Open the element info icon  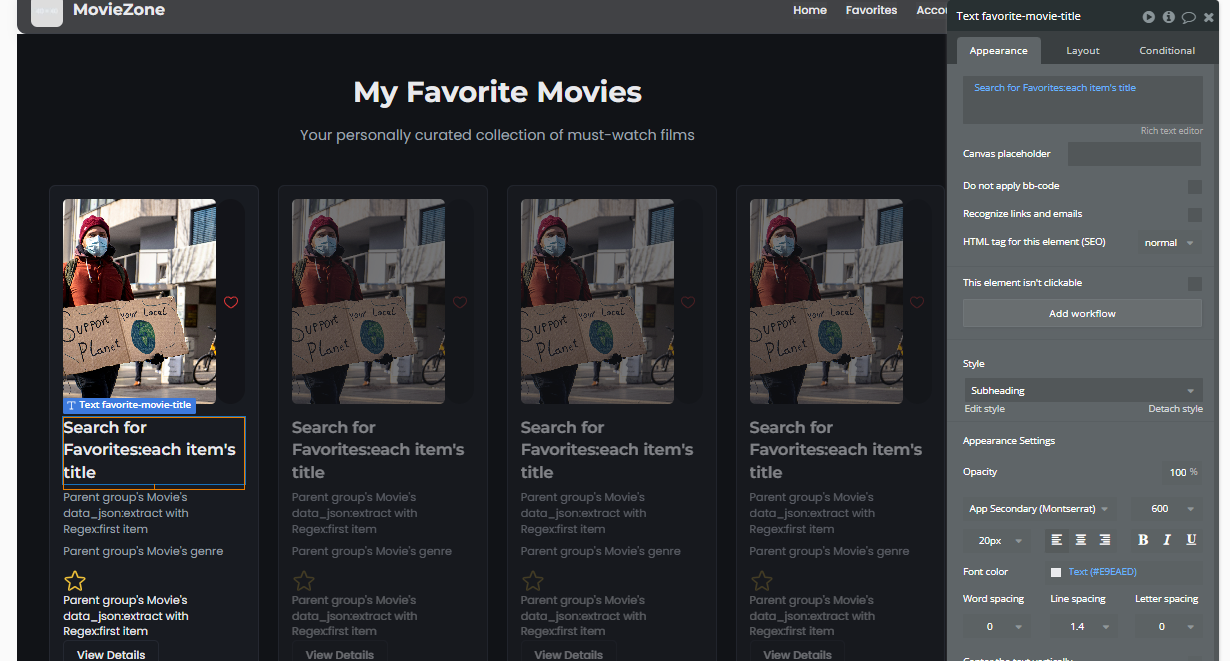coord(1168,17)
